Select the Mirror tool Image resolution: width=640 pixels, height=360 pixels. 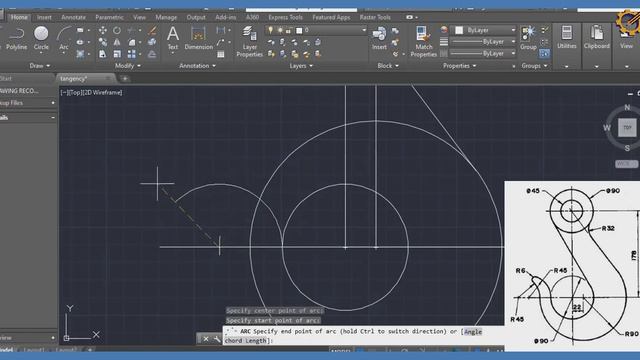117,42
